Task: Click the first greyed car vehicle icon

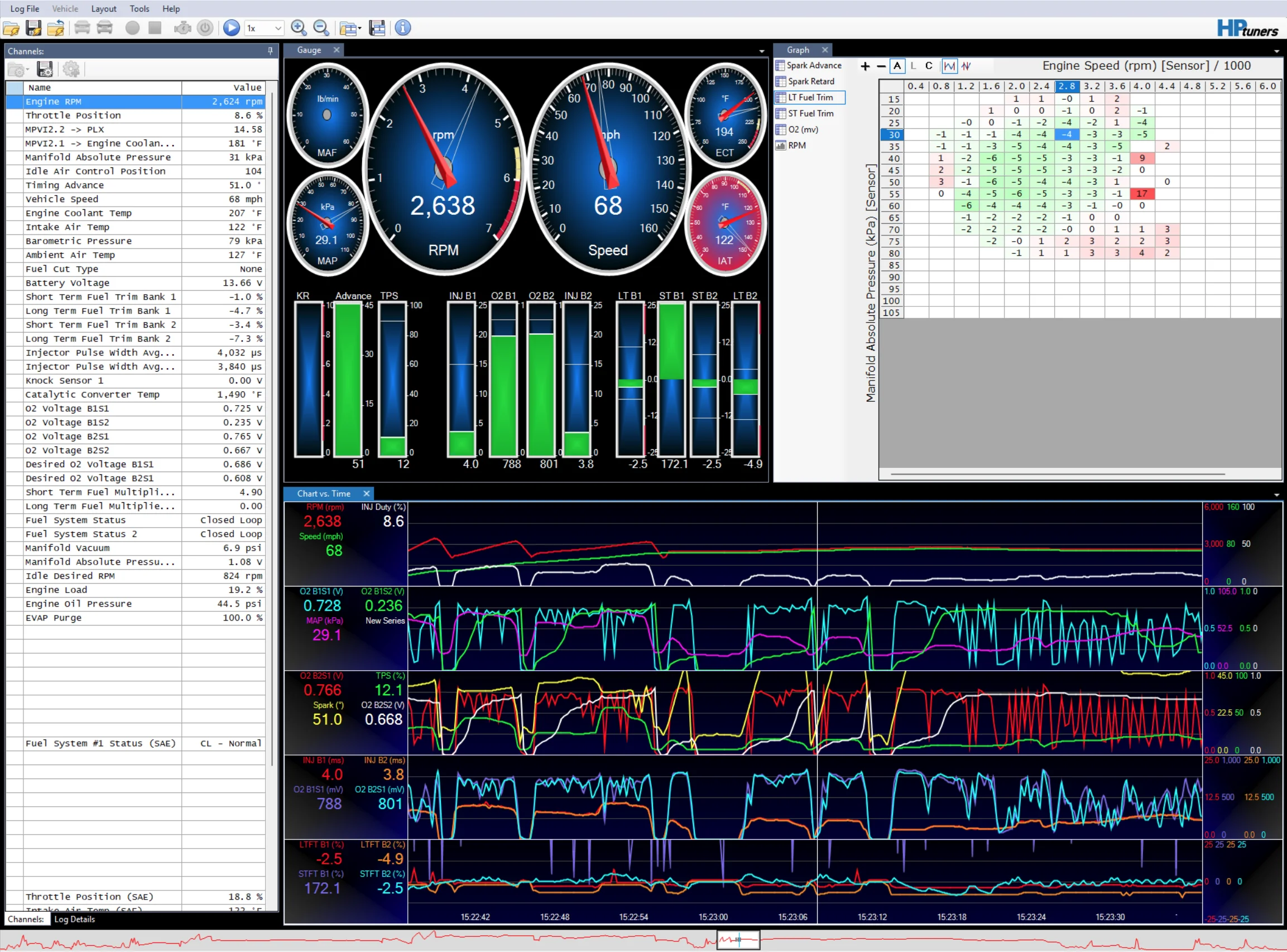Action: coord(83,28)
